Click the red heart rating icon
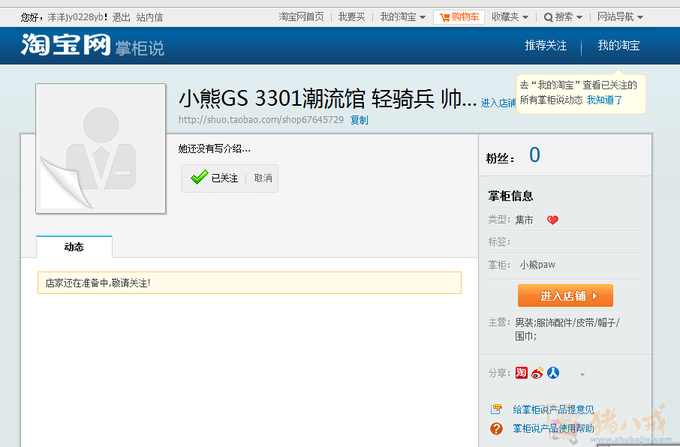 [552, 220]
